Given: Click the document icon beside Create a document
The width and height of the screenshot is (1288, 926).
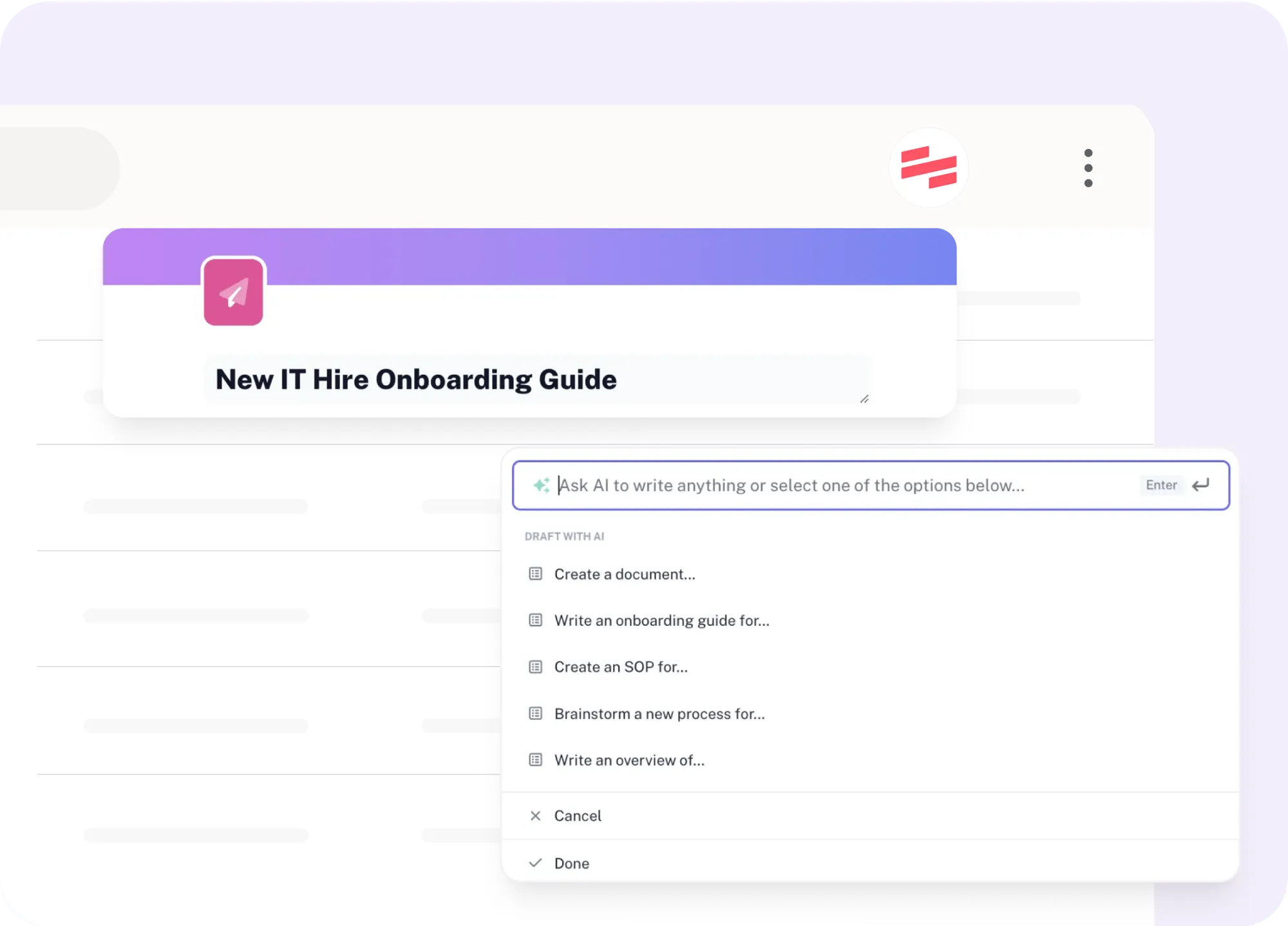Looking at the screenshot, I should 535,574.
